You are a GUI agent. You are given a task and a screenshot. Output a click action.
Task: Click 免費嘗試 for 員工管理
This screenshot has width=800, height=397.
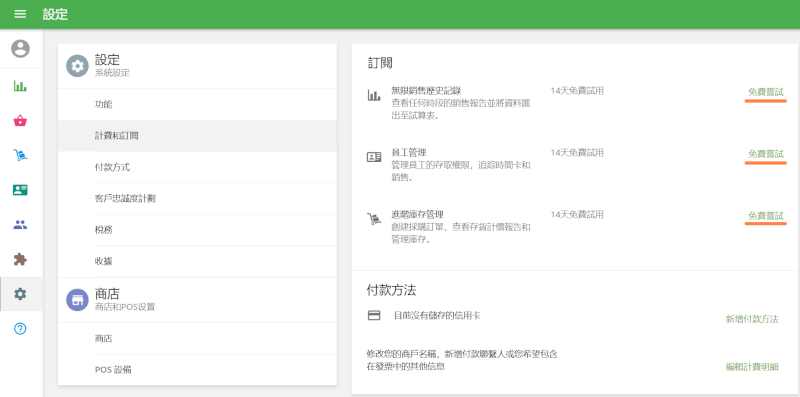point(765,154)
